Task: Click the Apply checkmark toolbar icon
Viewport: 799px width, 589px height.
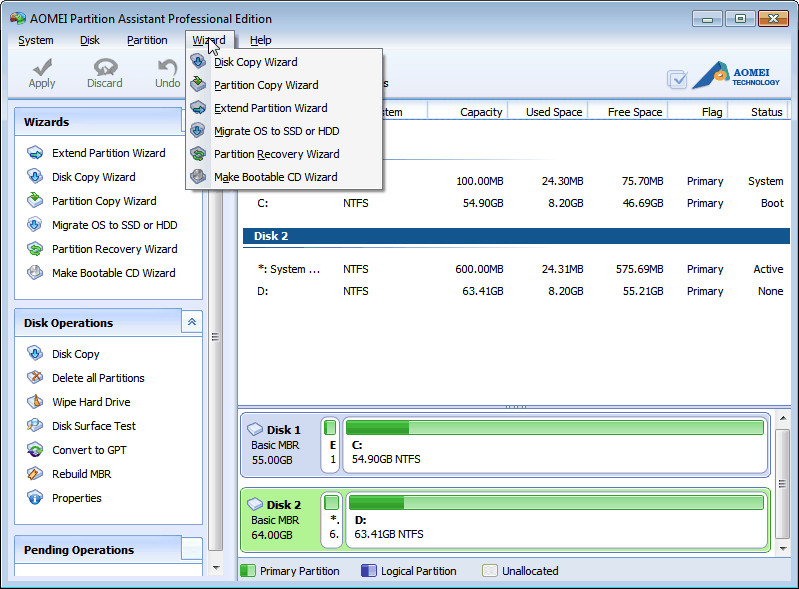Action: click(42, 67)
